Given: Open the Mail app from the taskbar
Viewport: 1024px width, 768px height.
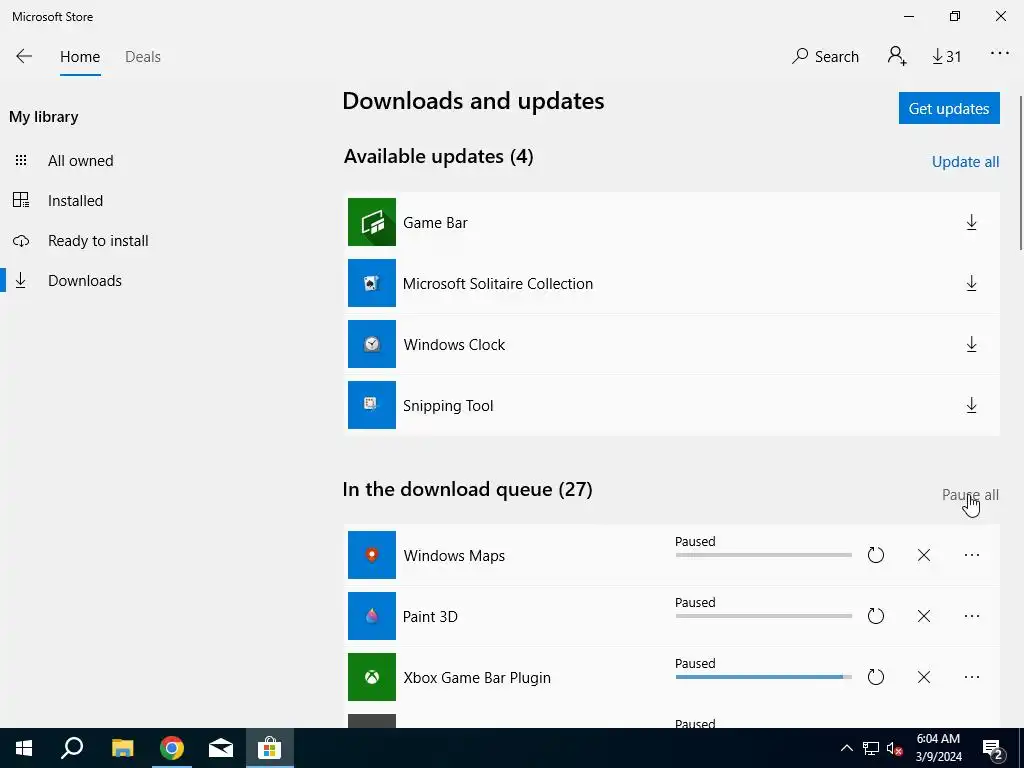Looking at the screenshot, I should tap(221, 748).
